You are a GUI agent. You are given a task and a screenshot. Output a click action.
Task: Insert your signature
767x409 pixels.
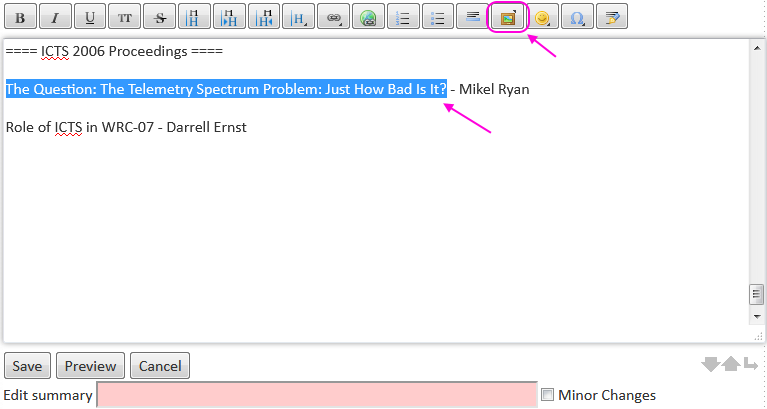[x=612, y=18]
